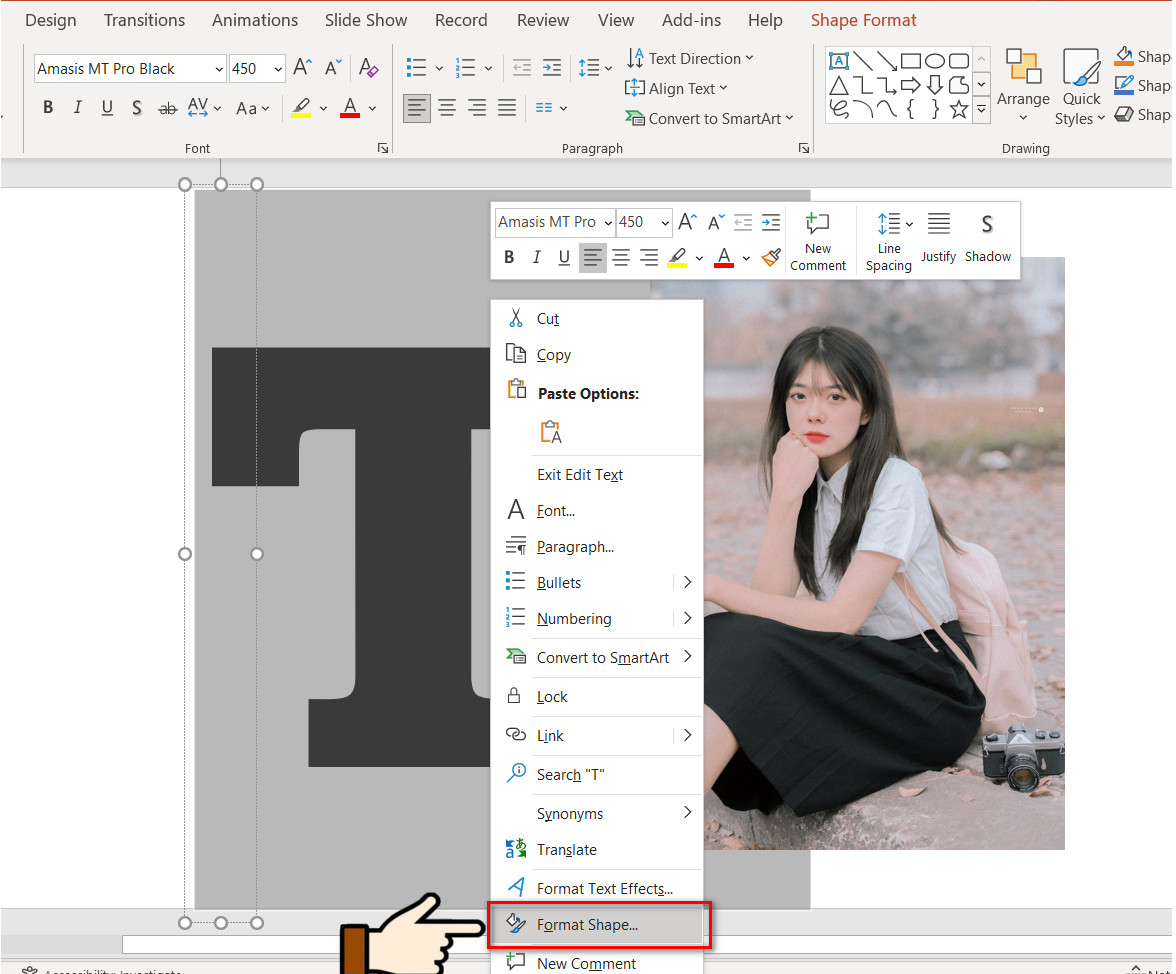Open ribbon font name dropdown
This screenshot has height=974, width=1176.
(219, 69)
